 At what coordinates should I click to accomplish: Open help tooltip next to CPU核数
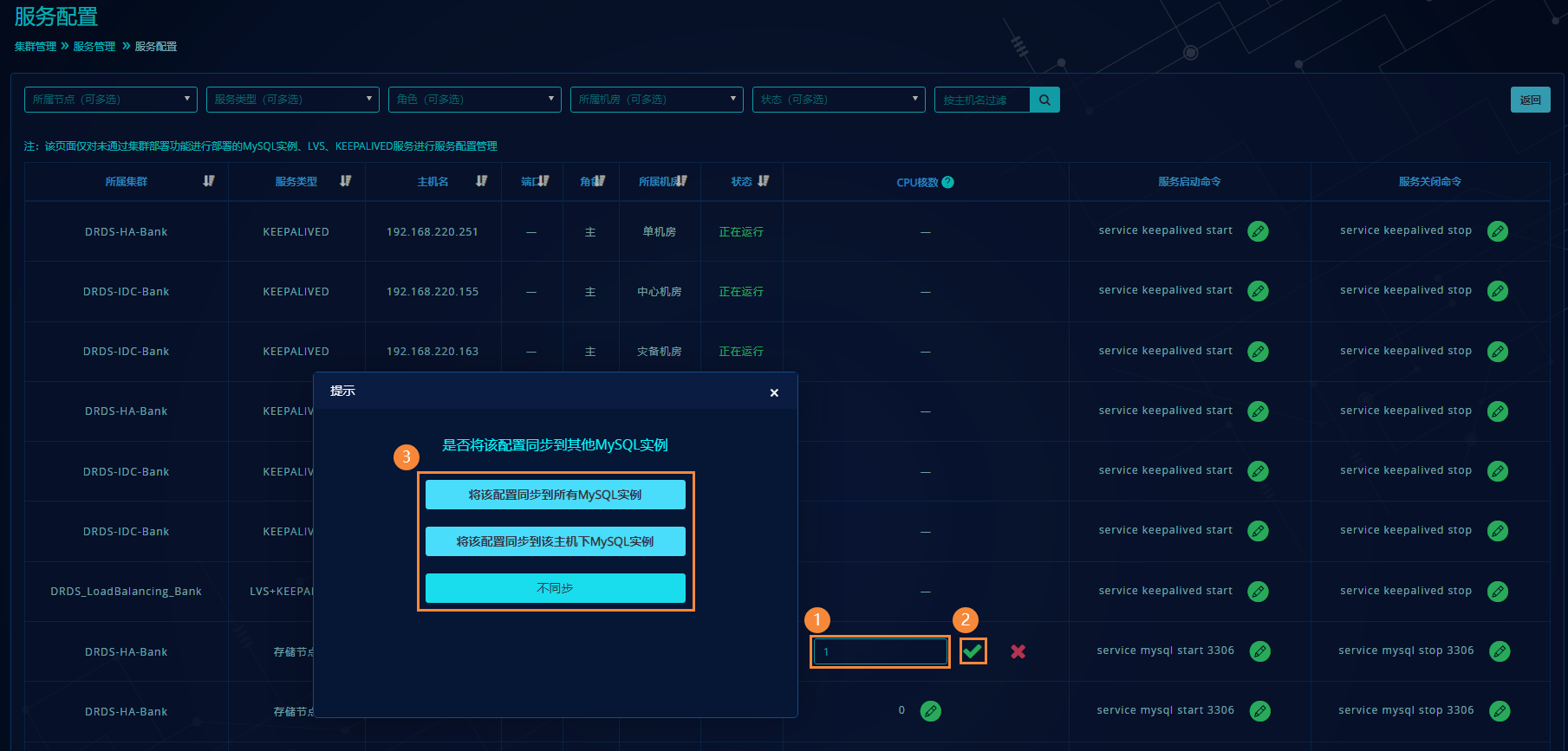pos(947,182)
